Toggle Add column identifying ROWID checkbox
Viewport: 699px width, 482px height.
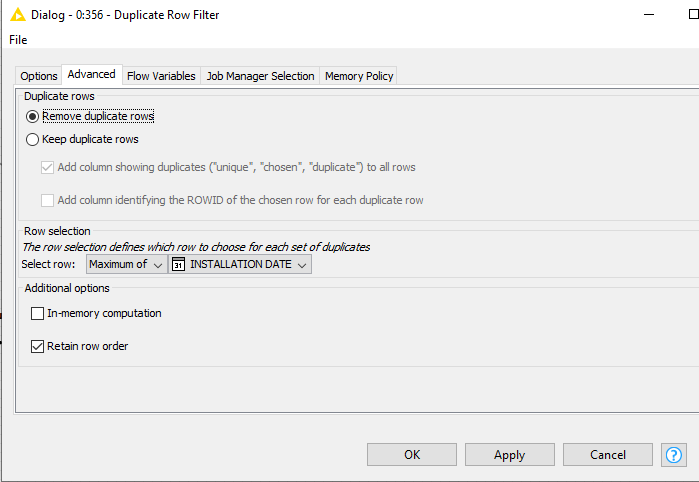point(48,200)
